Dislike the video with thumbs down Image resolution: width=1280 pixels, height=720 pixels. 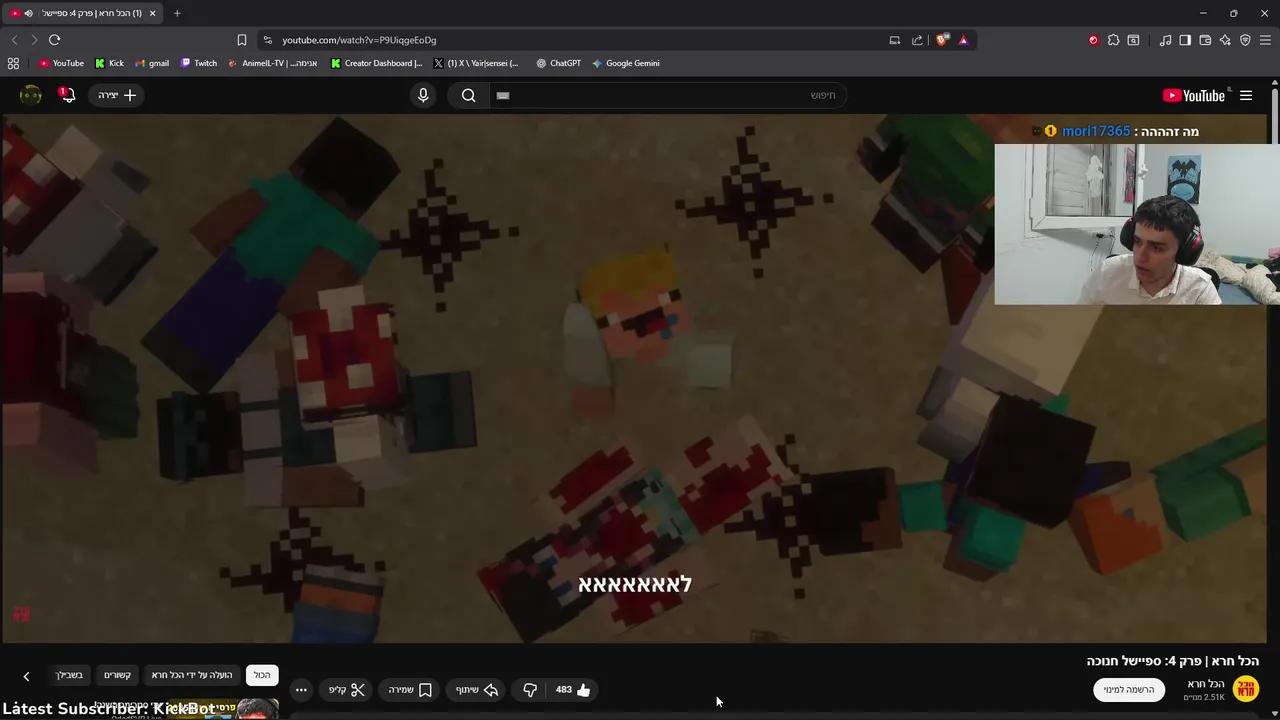click(530, 689)
